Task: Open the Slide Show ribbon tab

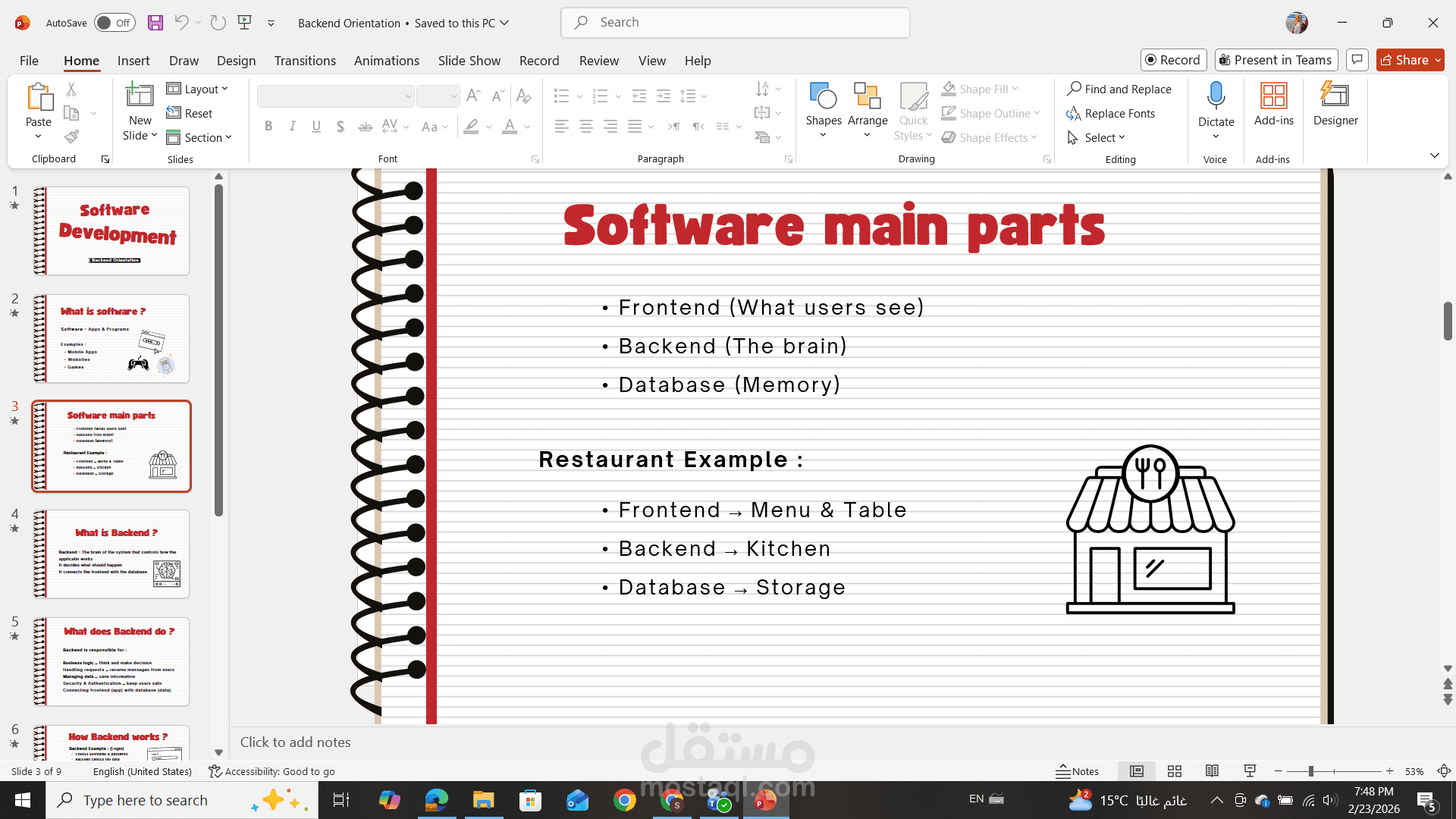Action: [469, 61]
